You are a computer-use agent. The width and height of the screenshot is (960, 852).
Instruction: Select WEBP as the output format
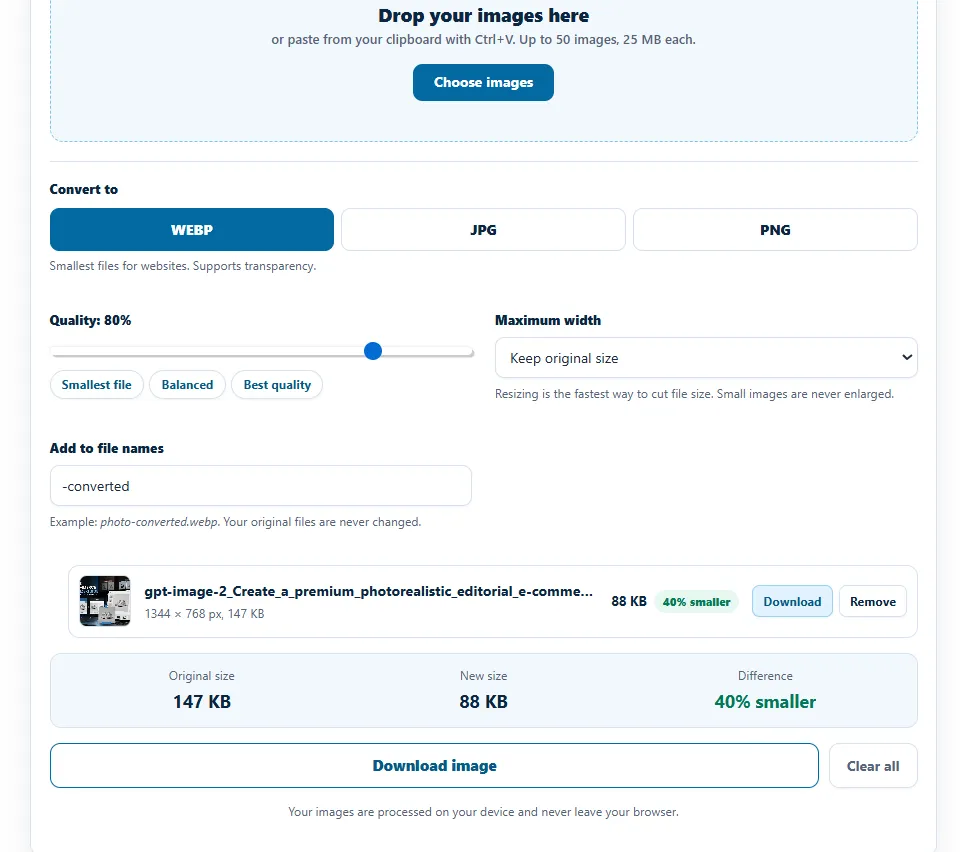click(192, 230)
